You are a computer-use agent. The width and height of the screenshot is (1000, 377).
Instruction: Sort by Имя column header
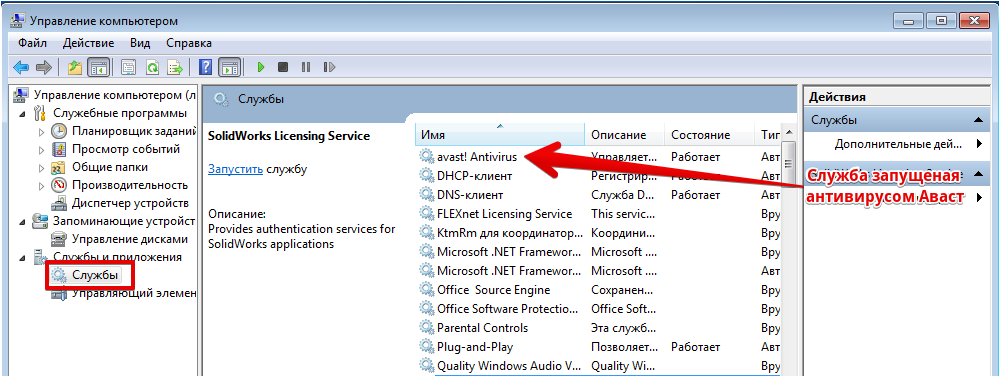click(500, 135)
